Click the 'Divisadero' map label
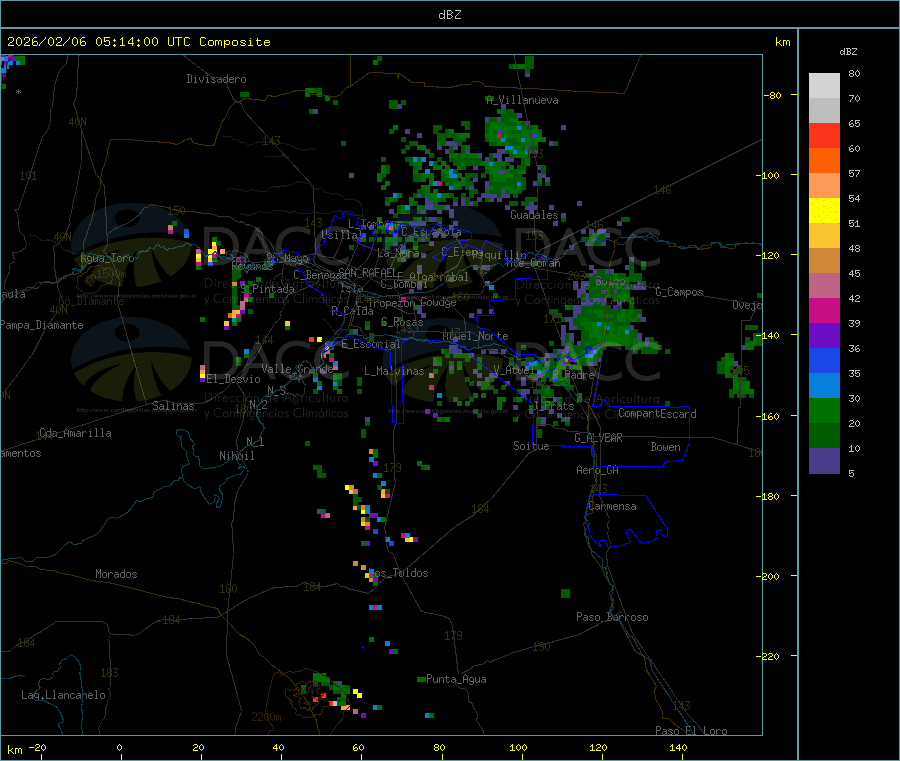Screen dimensions: 900x761 (x=216, y=79)
